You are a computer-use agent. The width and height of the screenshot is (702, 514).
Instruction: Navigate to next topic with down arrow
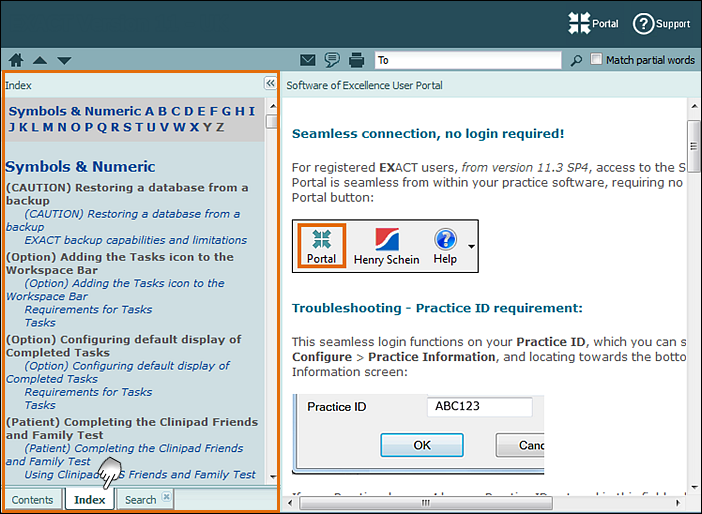[64, 60]
